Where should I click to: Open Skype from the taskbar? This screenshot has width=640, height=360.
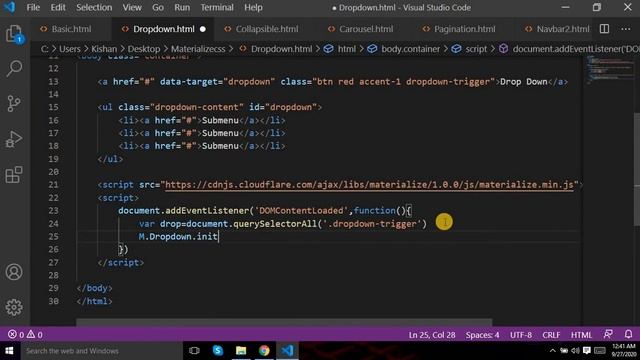[218, 351]
